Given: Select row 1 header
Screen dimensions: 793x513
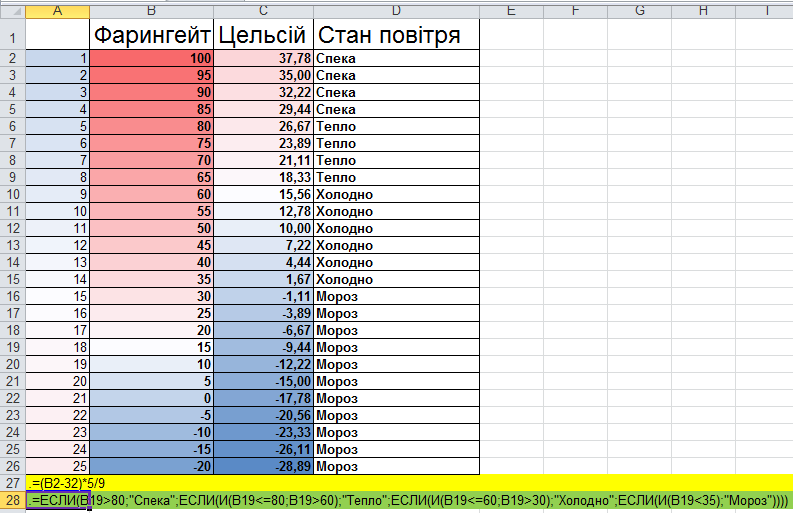Looking at the screenshot, I should [13, 34].
